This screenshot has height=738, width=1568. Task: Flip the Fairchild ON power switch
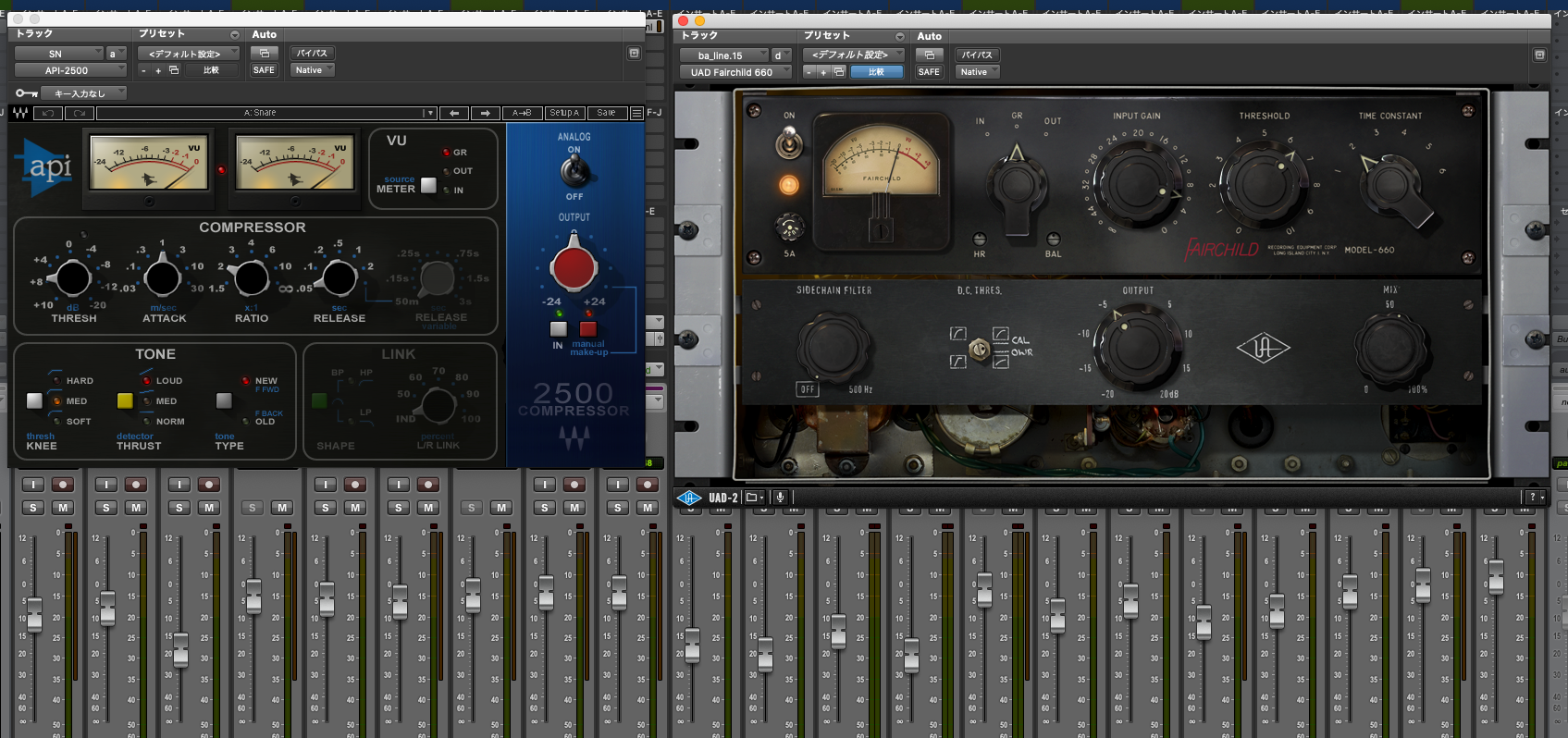point(788,142)
